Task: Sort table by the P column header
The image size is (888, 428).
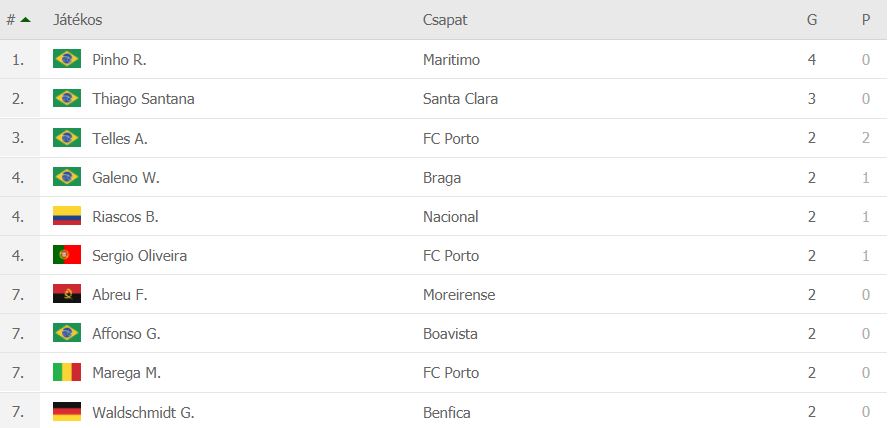Action: tap(865, 20)
